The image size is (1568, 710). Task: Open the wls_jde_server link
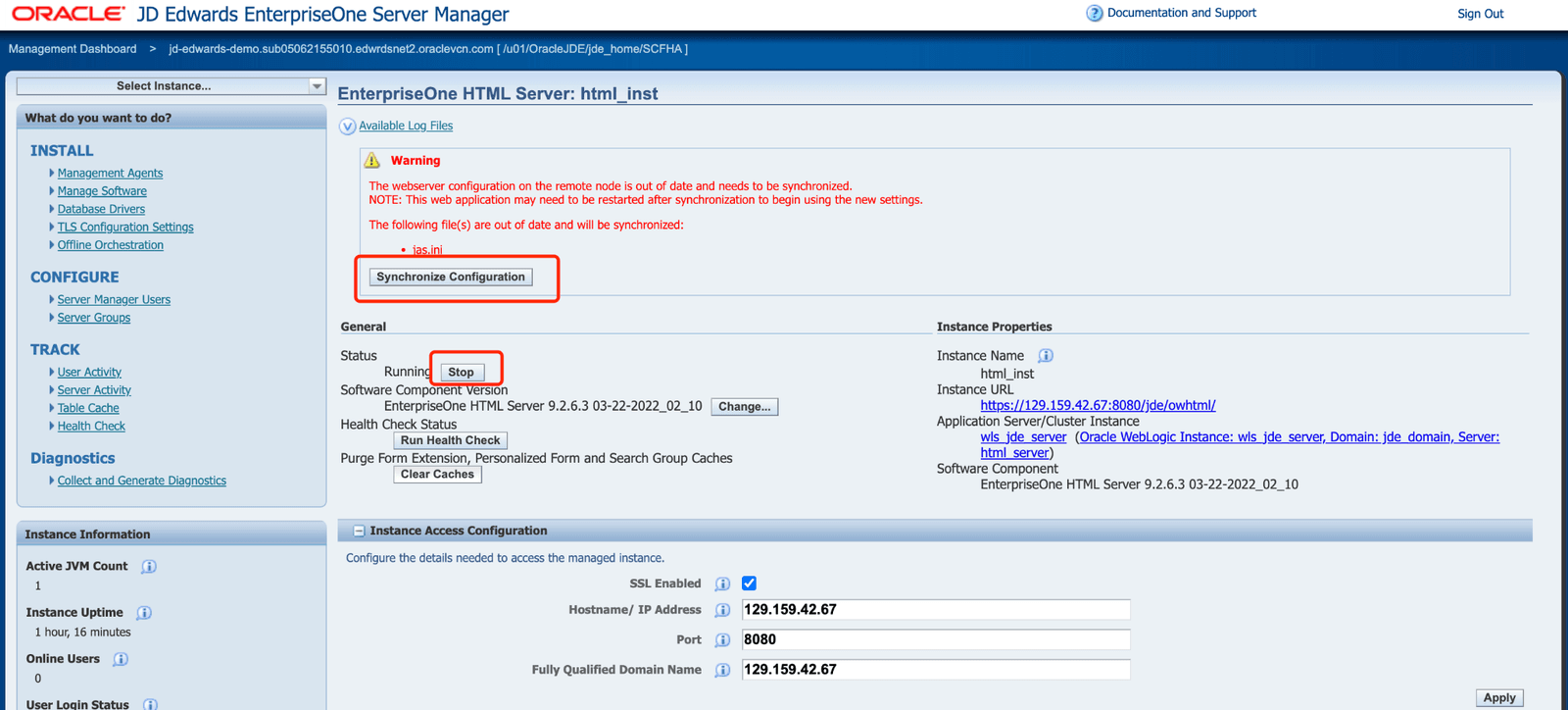click(x=1023, y=437)
